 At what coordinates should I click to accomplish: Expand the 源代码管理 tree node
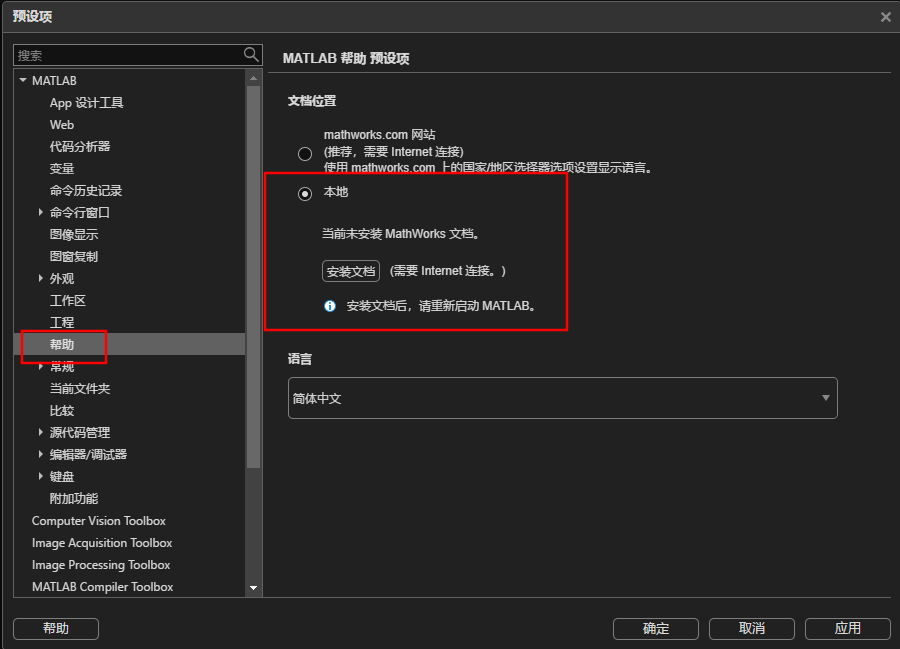[40, 432]
